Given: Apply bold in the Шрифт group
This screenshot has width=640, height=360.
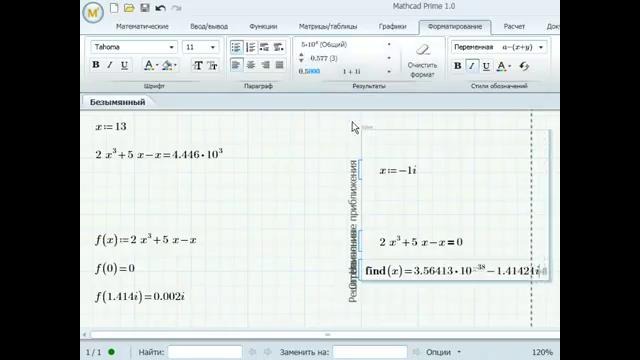Looking at the screenshot, I should point(96,65).
